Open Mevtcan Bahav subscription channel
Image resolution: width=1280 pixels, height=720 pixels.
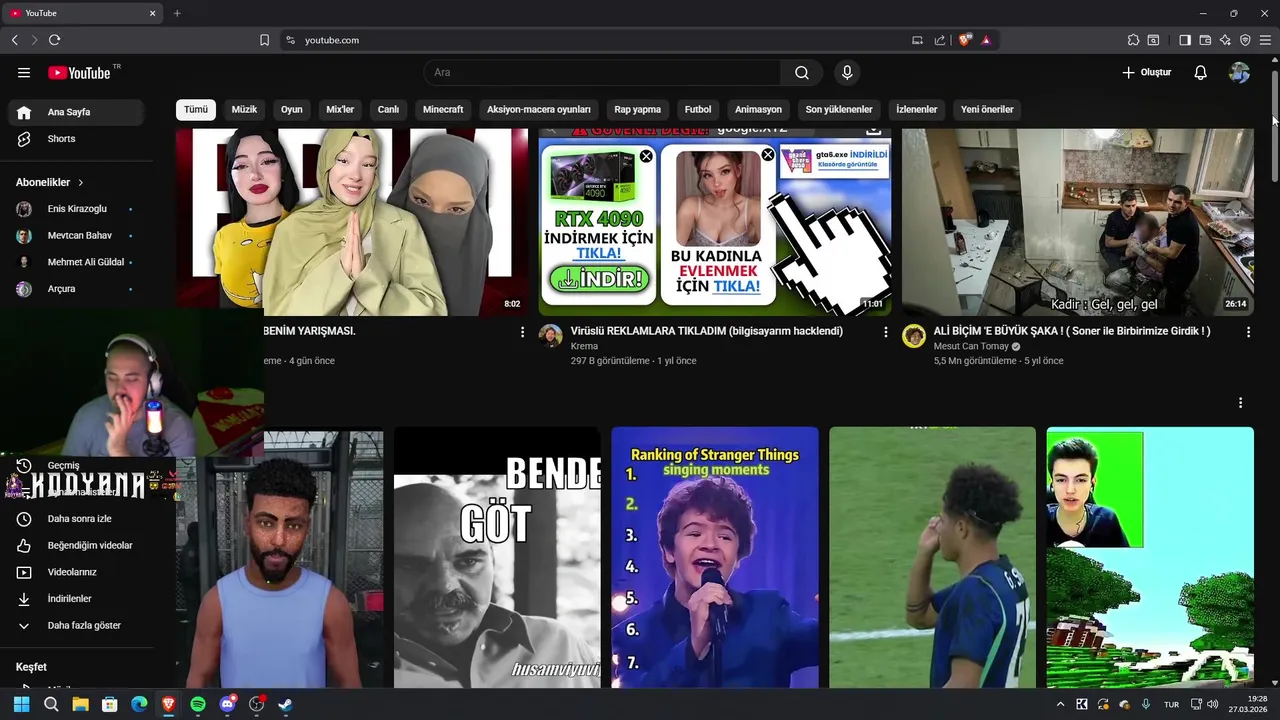click(x=80, y=235)
